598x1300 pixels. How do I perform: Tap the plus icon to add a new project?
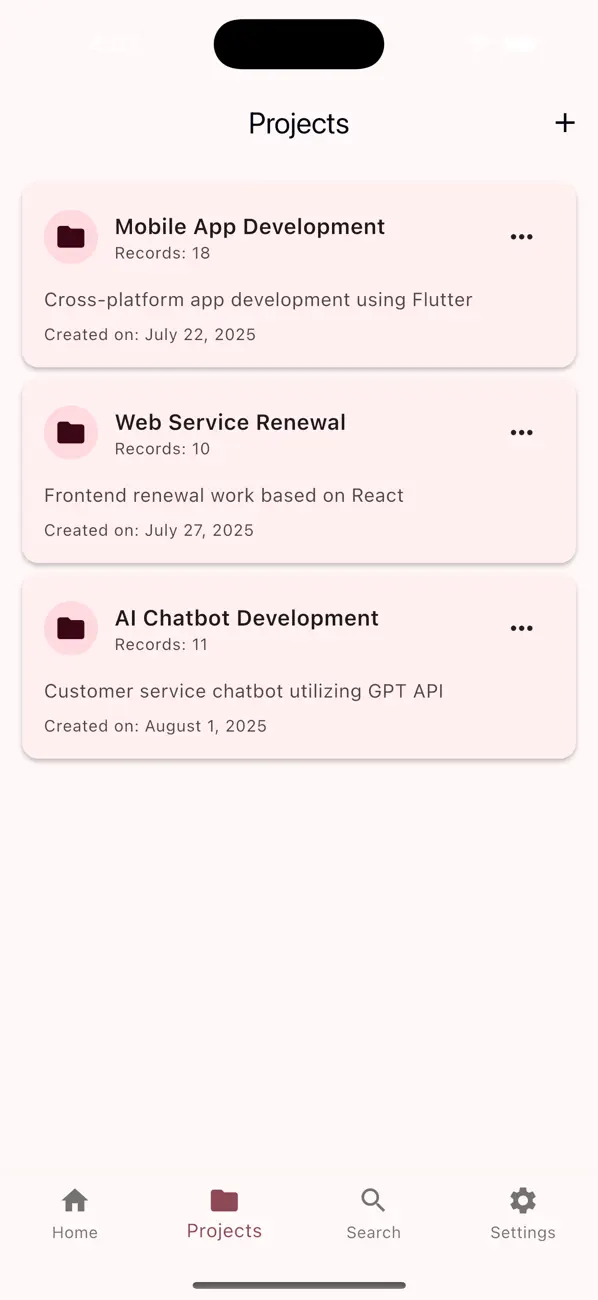(x=564, y=123)
